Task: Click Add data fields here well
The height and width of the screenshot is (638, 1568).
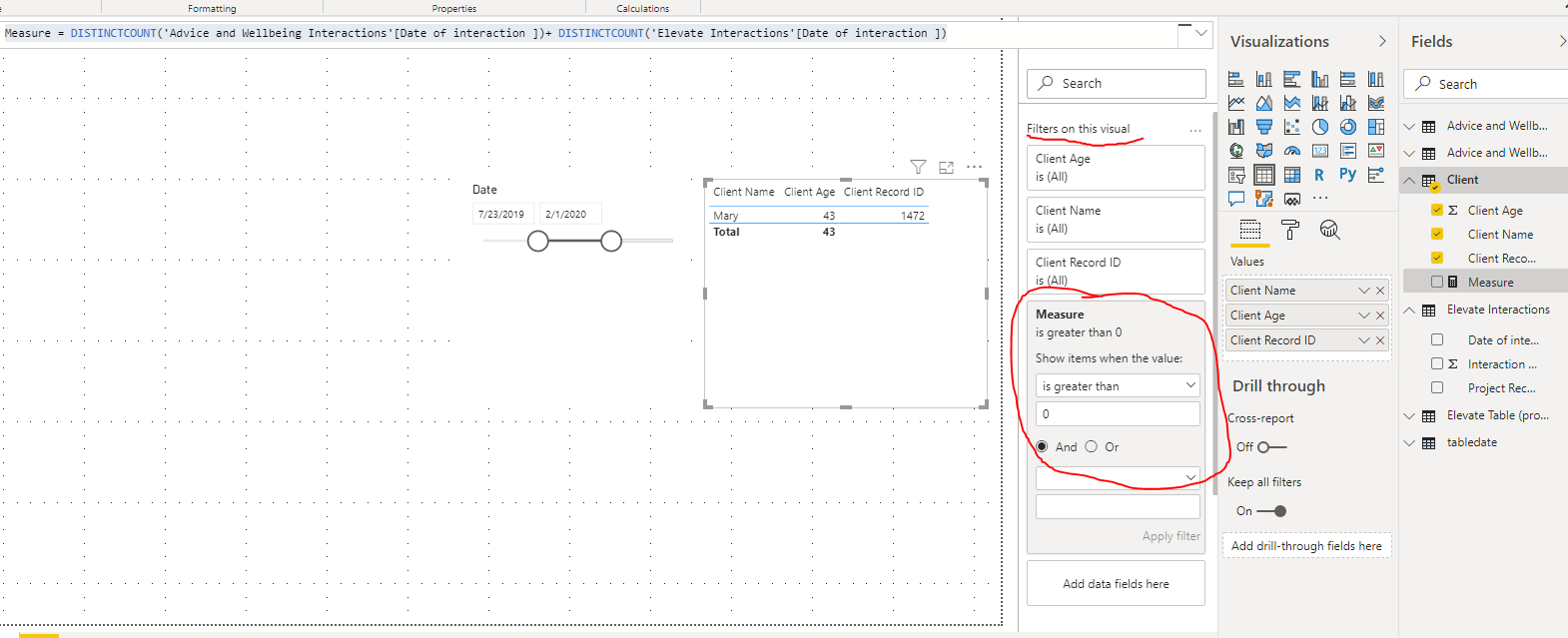Action: pos(1116,583)
